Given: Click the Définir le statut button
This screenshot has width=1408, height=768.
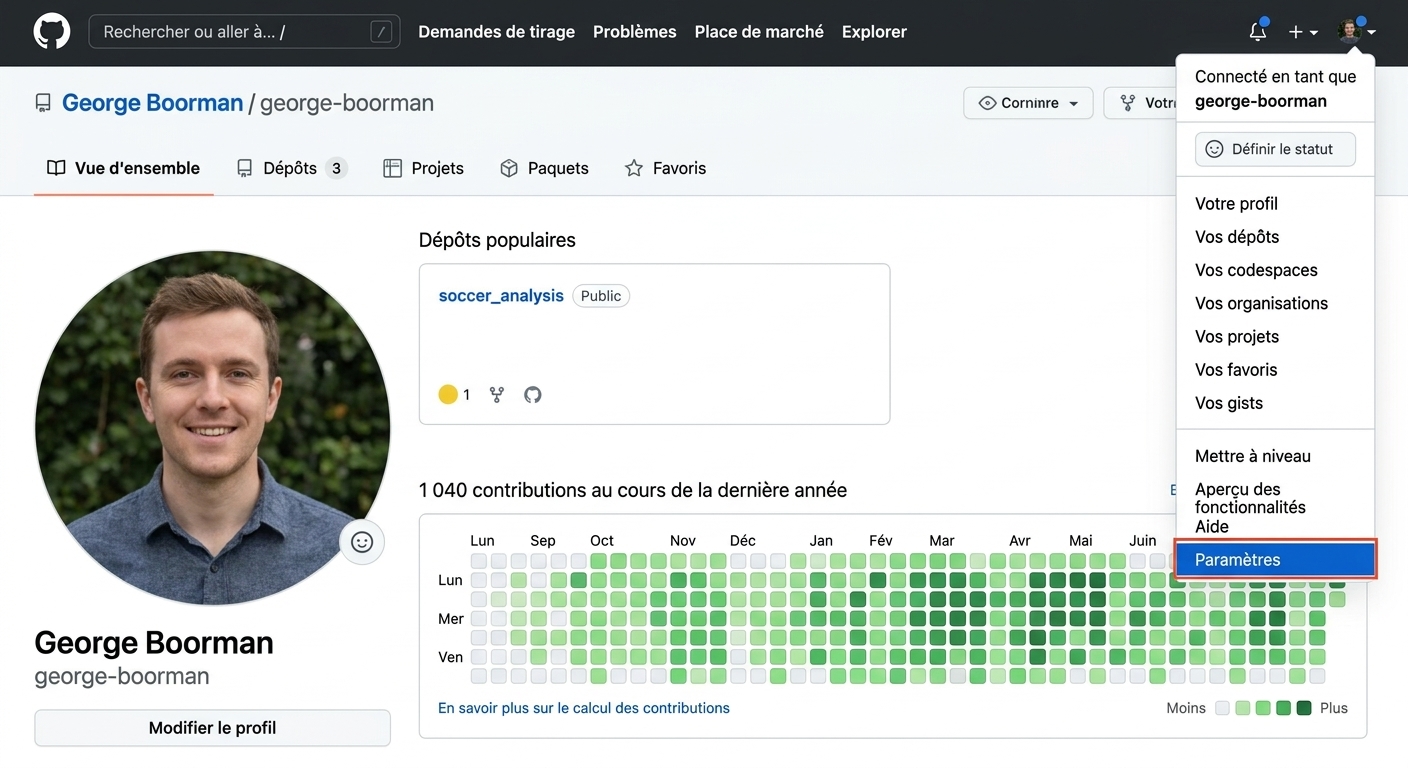Looking at the screenshot, I should [1275, 149].
